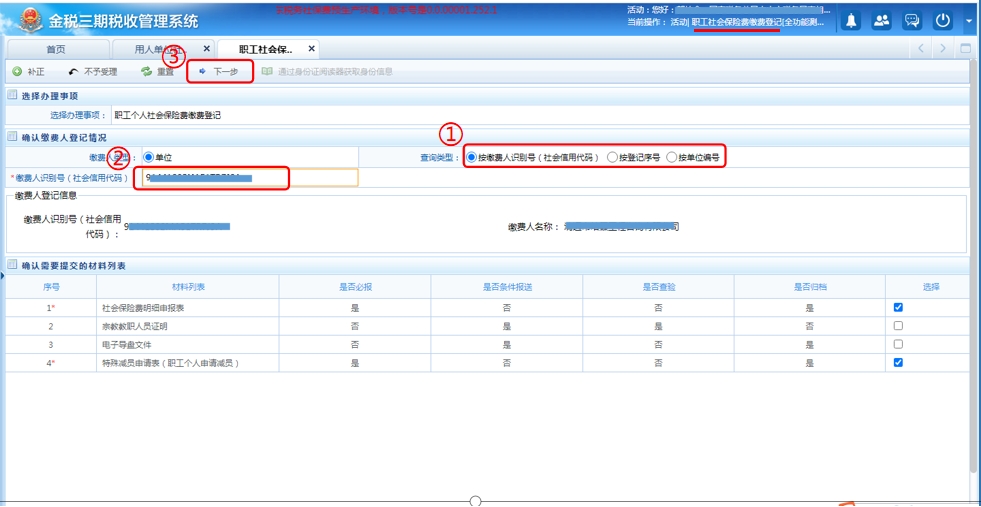Collapse the 选择办理事项 section
Screen dimensions: 981x507
[12, 96]
